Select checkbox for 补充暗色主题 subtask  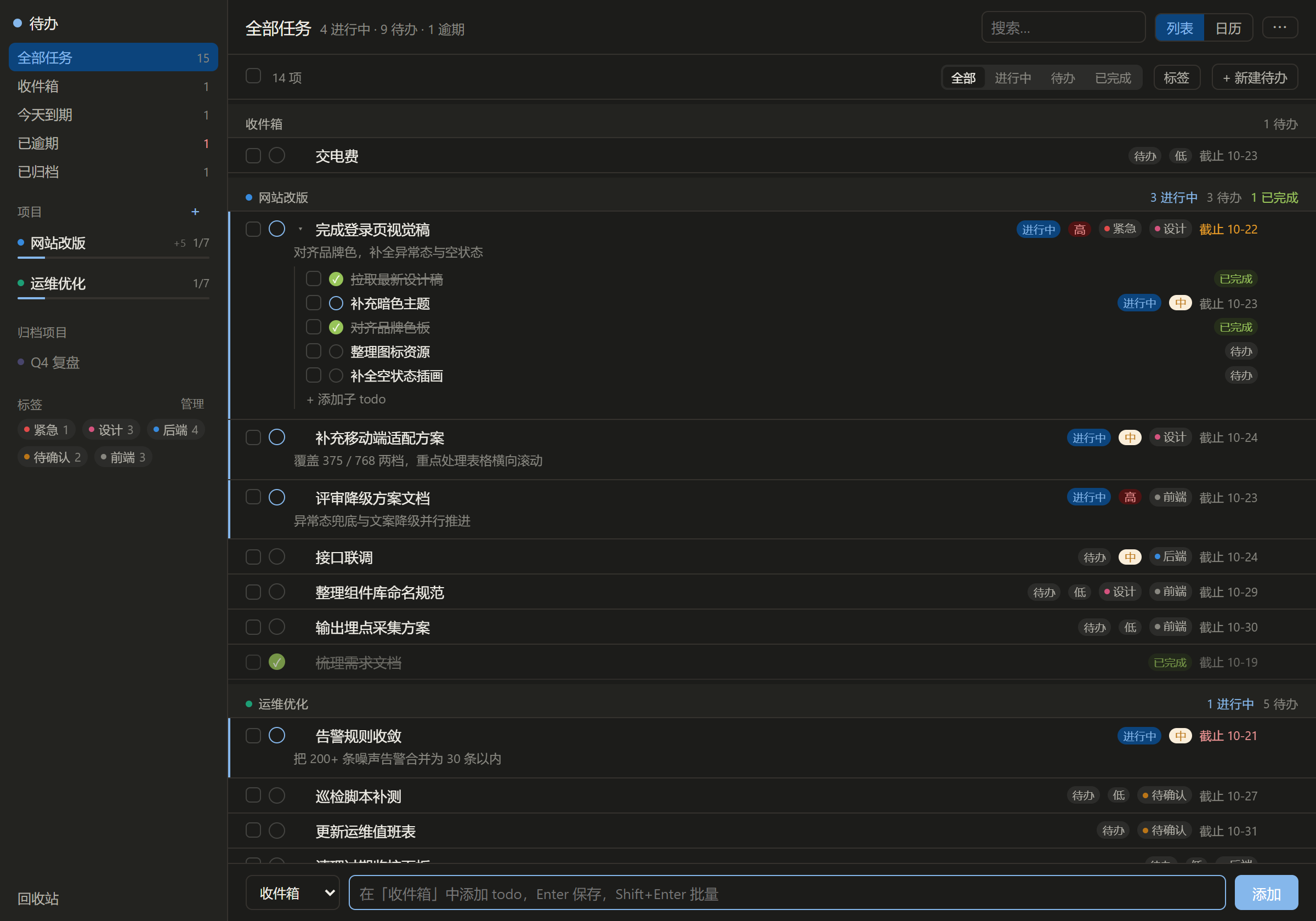[x=314, y=303]
